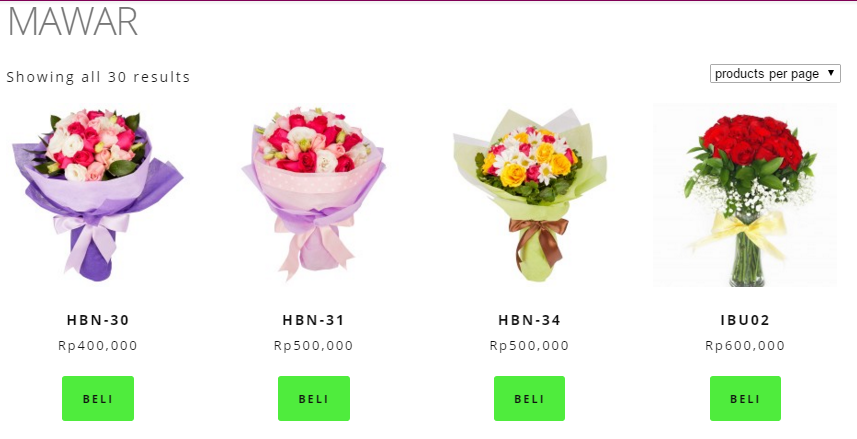Viewport: 857px width, 439px height.
Task: Click the Rp500,000 price under HBN-34
Action: point(530,346)
